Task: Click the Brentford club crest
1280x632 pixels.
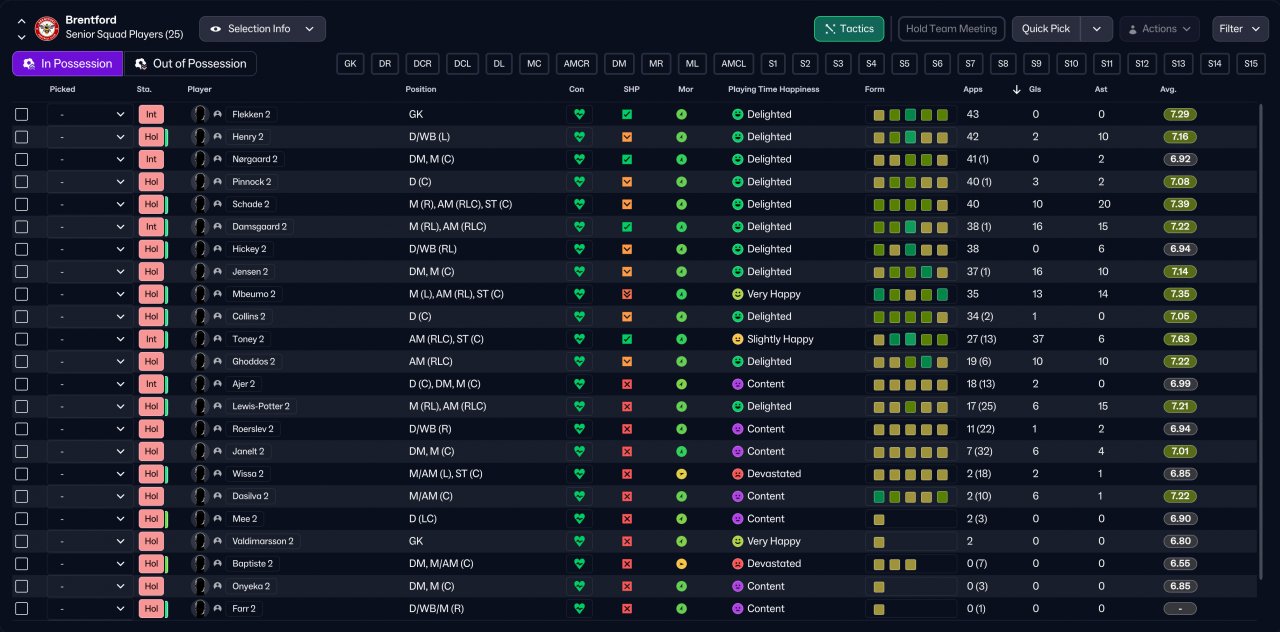Action: pyautogui.click(x=47, y=28)
